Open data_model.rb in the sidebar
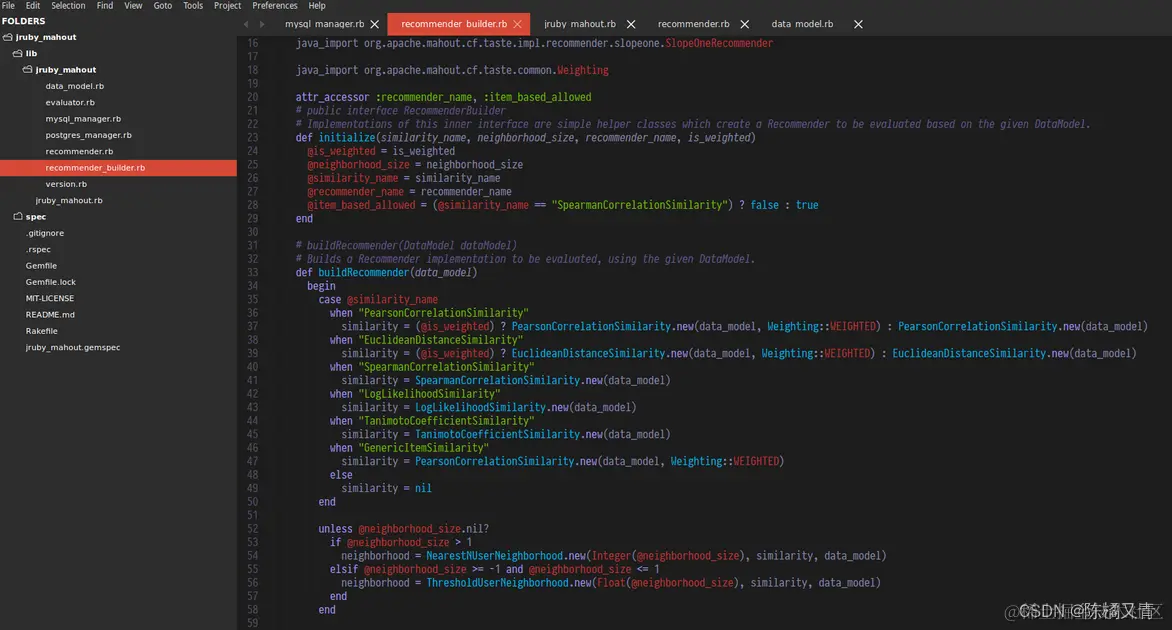1172x630 pixels. [75, 86]
